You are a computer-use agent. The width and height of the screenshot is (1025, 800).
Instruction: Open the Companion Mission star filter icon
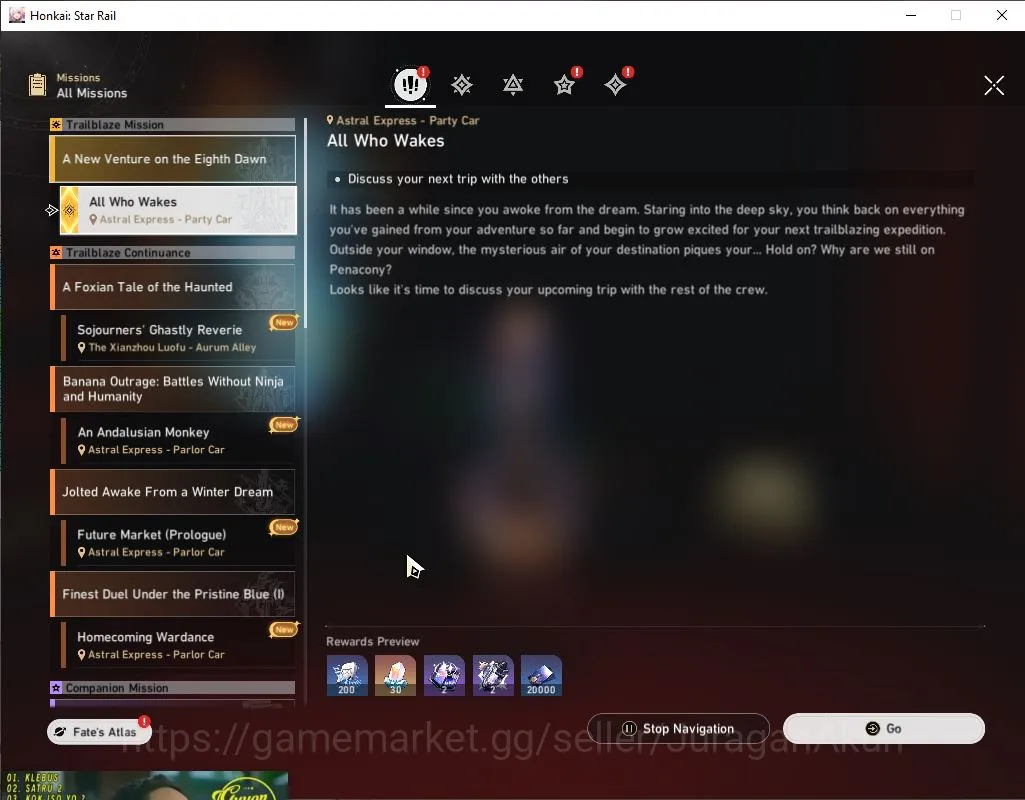(565, 84)
